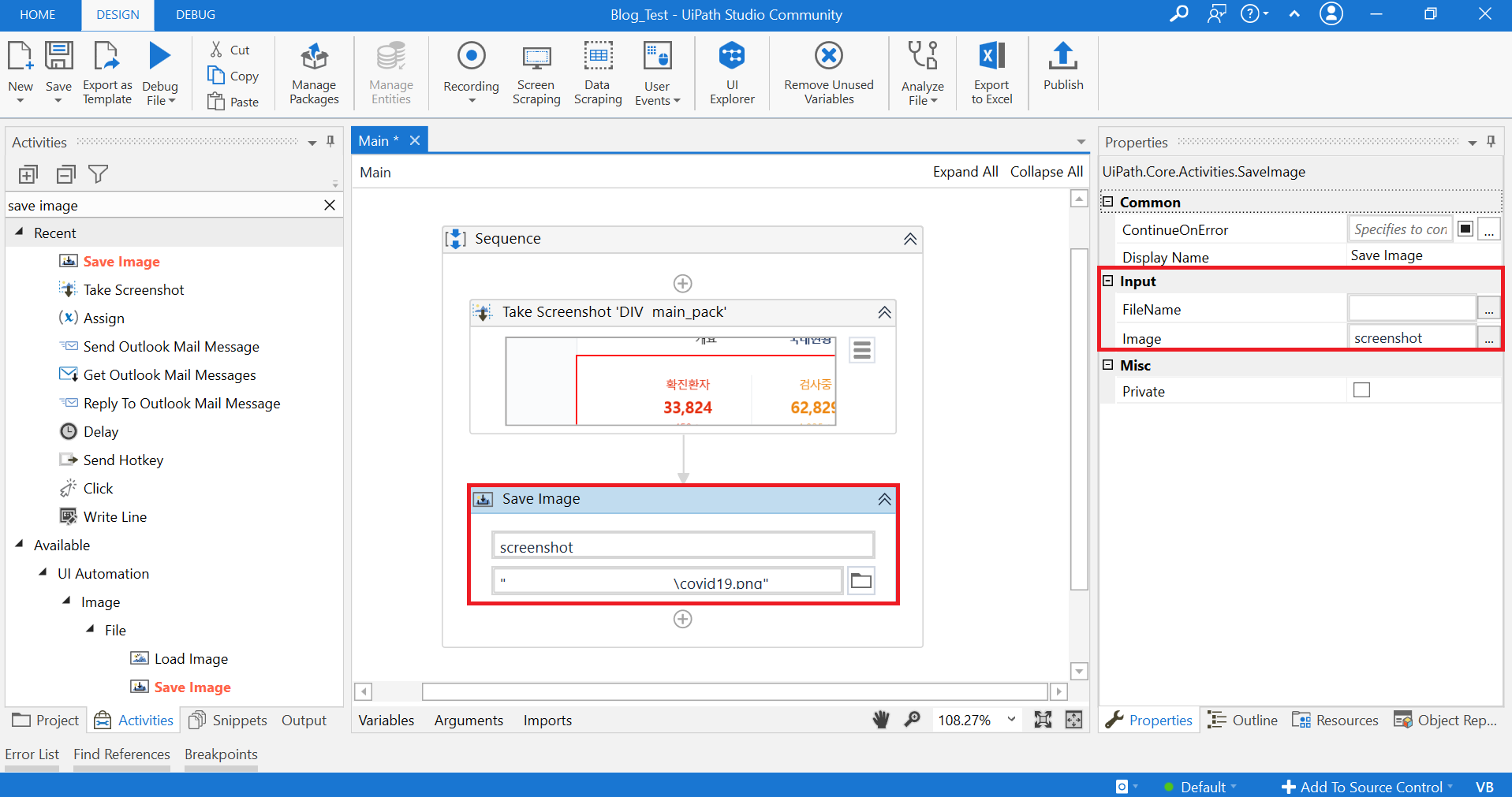Open Analyze File tool

tap(923, 73)
